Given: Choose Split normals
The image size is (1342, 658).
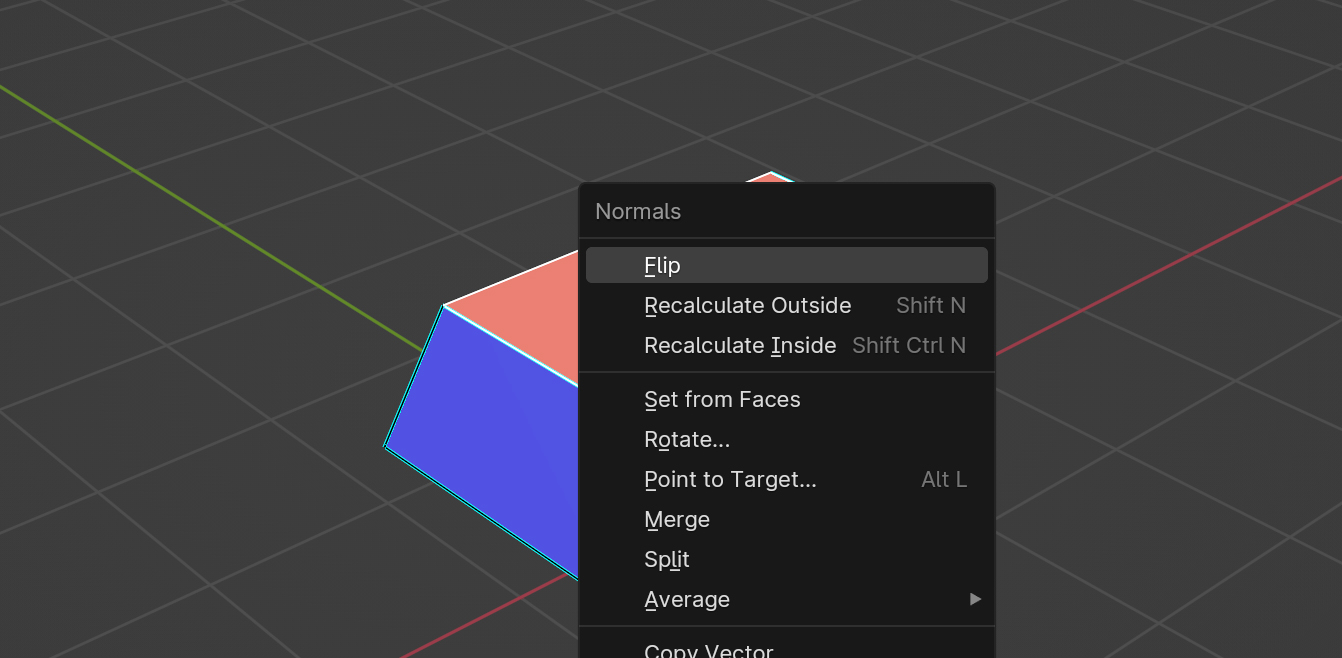Looking at the screenshot, I should pyautogui.click(x=786, y=559).
